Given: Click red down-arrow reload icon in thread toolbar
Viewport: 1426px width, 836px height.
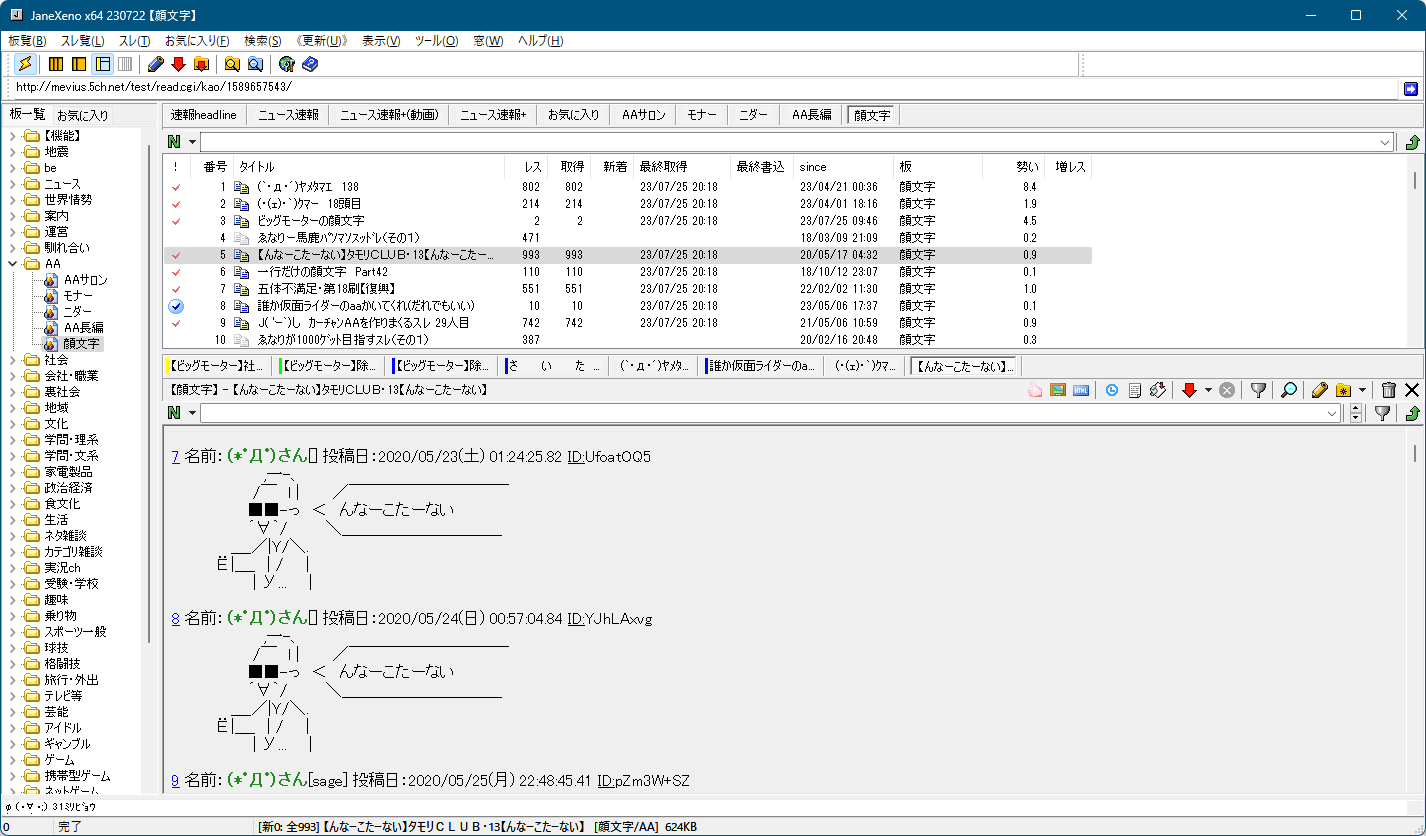Looking at the screenshot, I should tap(1189, 390).
